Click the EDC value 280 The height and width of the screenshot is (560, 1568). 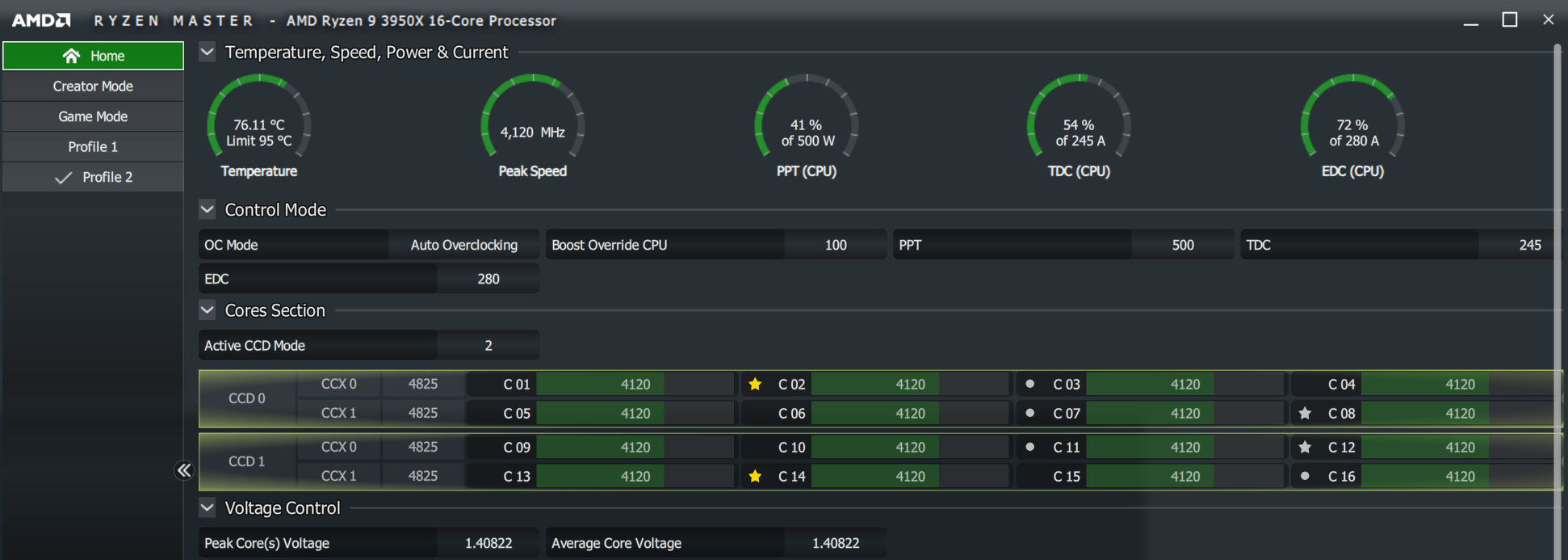pyautogui.click(x=488, y=279)
